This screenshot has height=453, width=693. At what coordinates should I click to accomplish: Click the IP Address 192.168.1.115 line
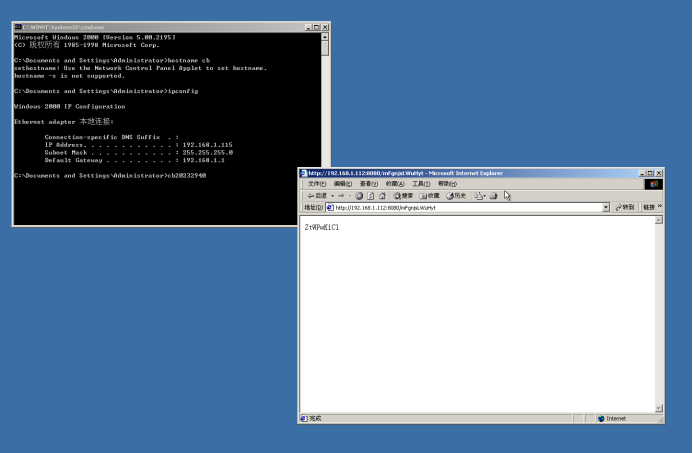(138, 145)
